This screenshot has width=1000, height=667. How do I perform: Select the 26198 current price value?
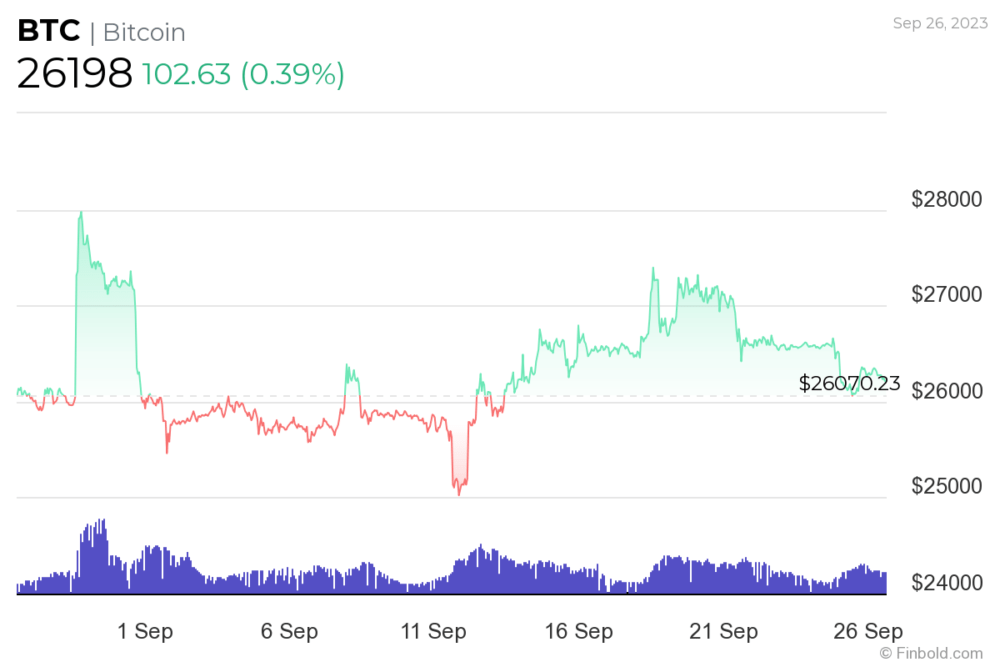[x=75, y=73]
